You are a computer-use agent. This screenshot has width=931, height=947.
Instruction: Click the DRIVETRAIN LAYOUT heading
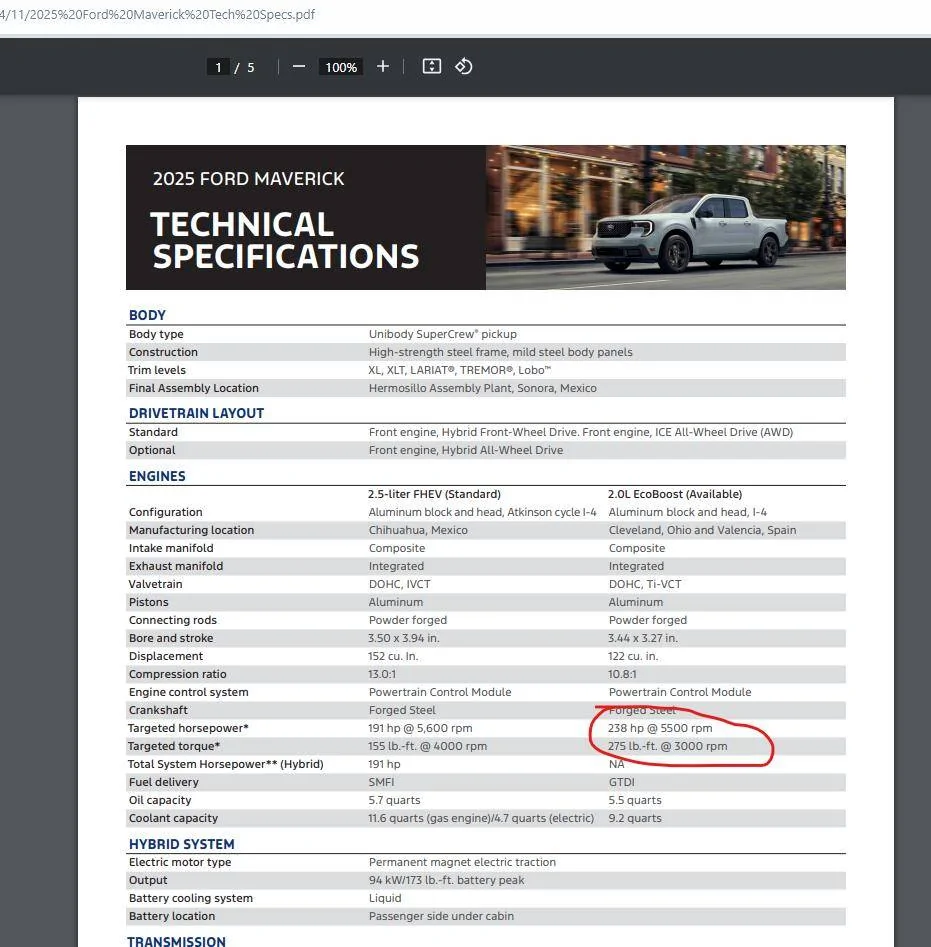pos(196,413)
